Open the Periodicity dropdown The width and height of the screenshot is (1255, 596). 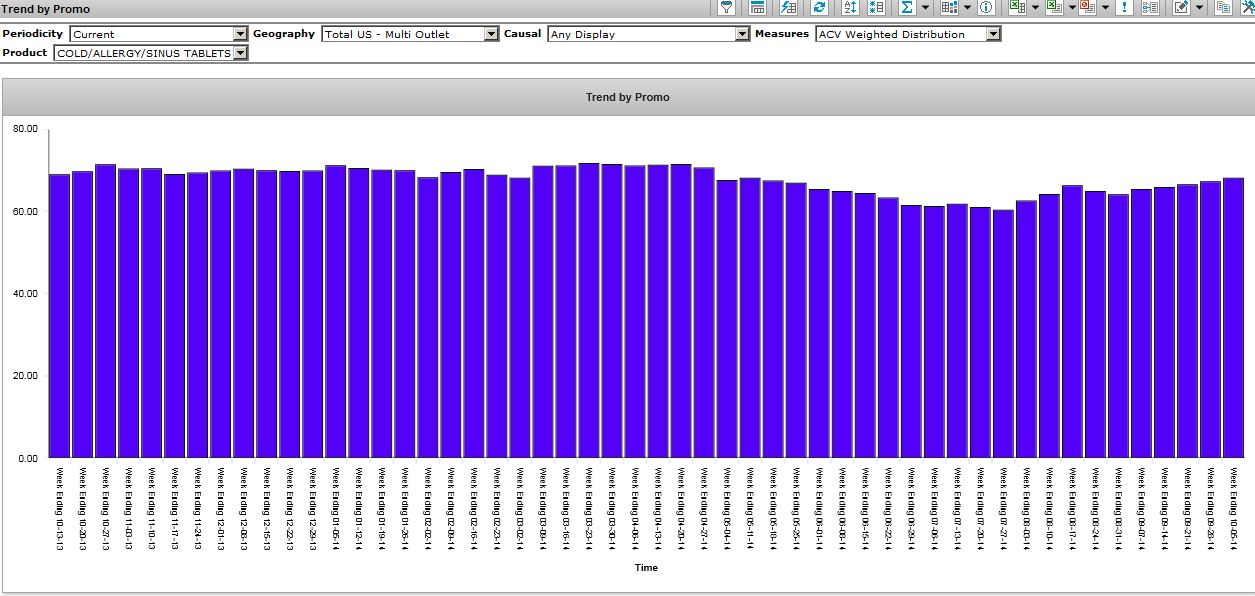tap(240, 34)
